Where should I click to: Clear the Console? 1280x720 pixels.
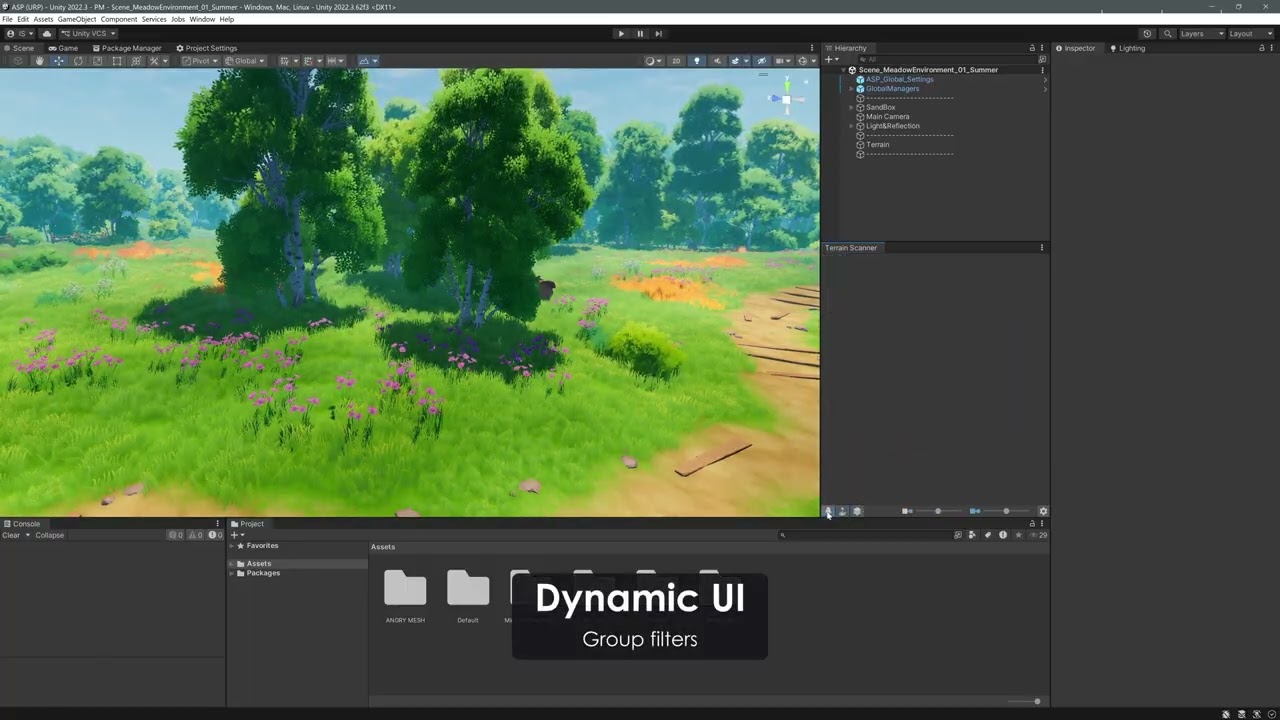[x=11, y=535]
